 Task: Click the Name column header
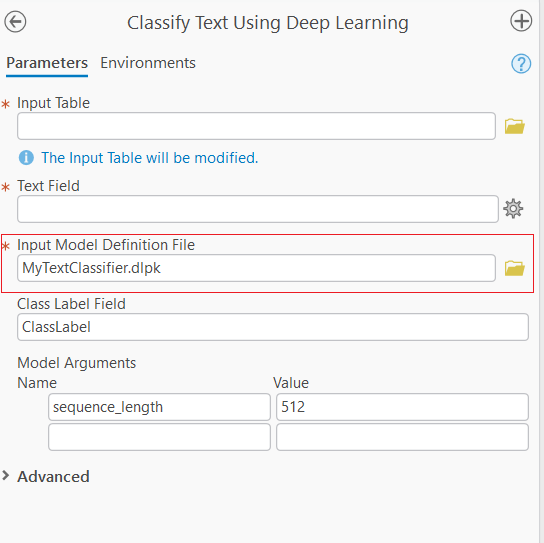37,383
